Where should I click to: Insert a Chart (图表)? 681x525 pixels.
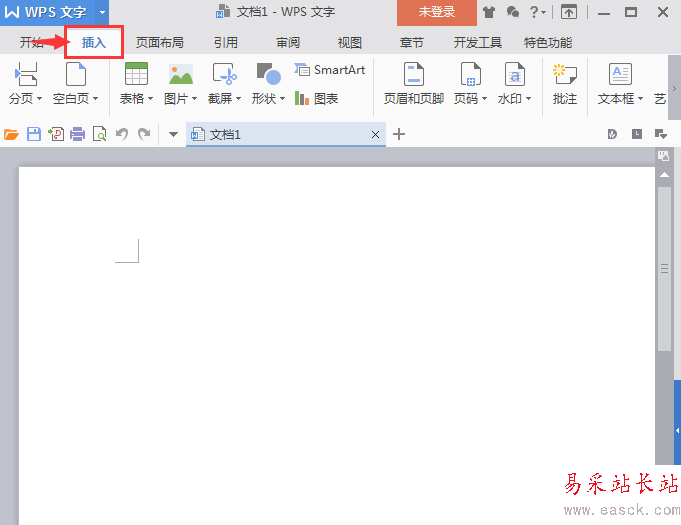(316, 99)
